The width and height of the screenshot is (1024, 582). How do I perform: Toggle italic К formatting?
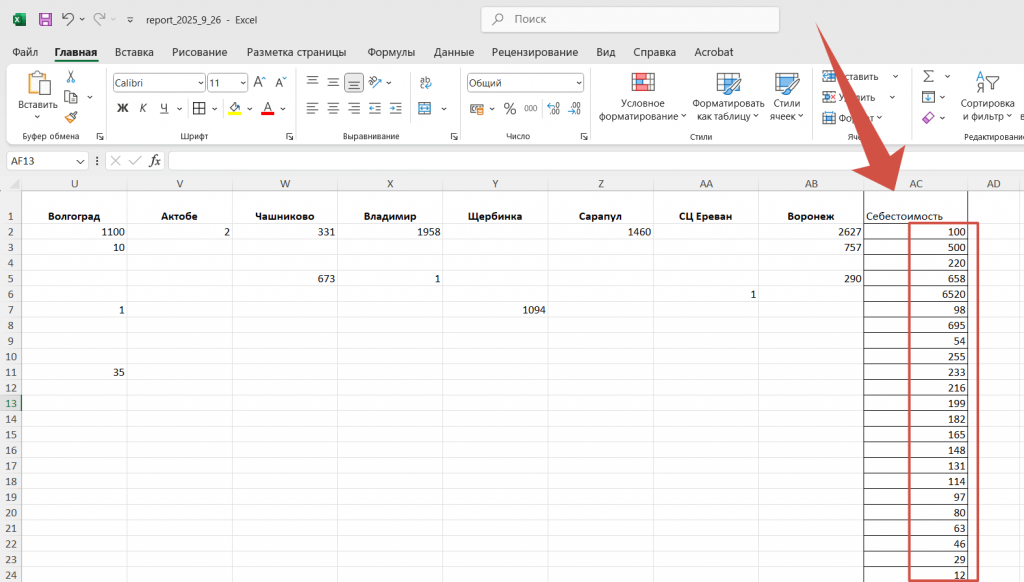(144, 108)
